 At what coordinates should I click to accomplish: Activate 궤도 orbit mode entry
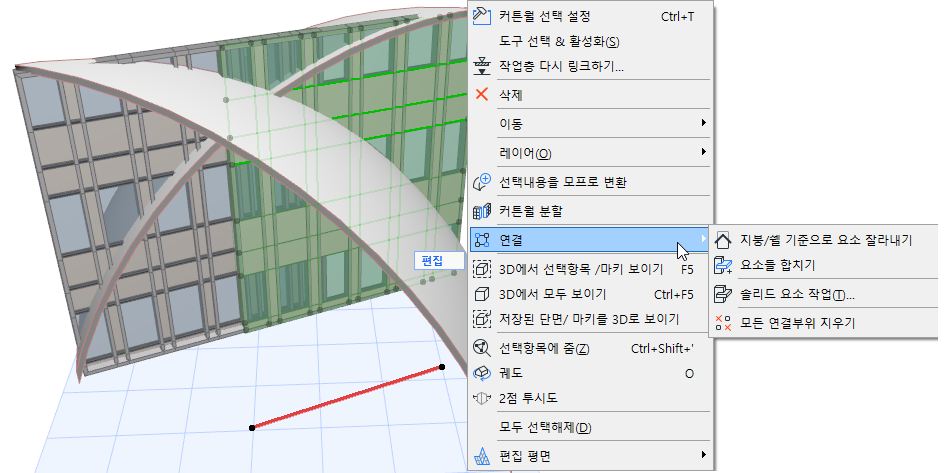(x=590, y=373)
